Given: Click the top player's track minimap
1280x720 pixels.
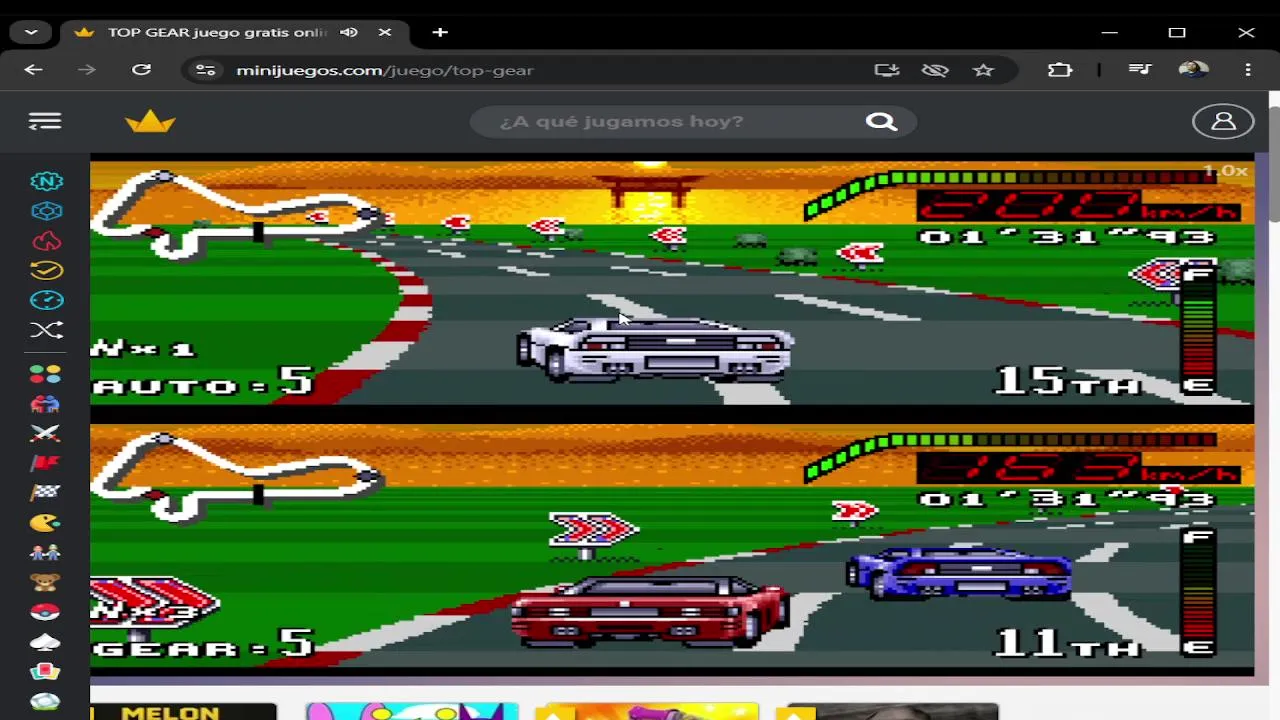Looking at the screenshot, I should (238, 214).
